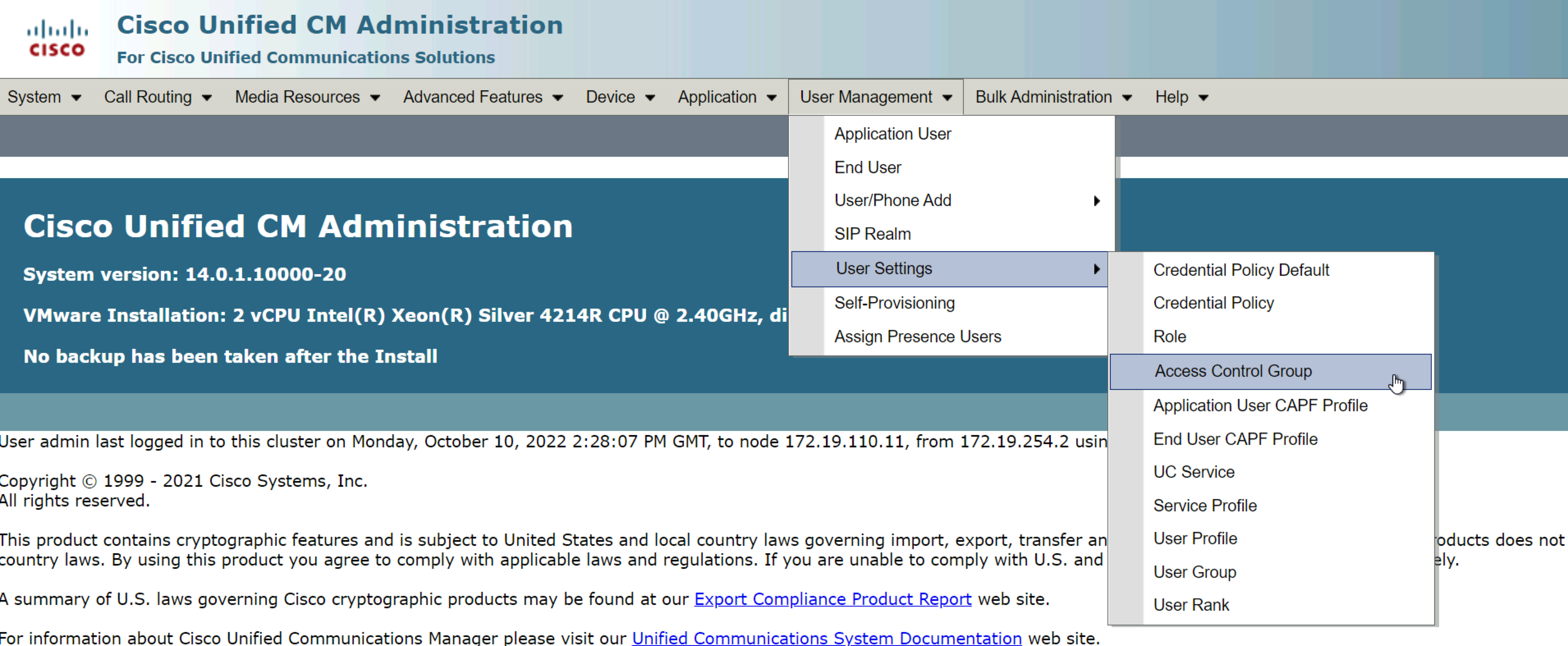
Task: Click the arrow next to Application
Action: tap(772, 98)
